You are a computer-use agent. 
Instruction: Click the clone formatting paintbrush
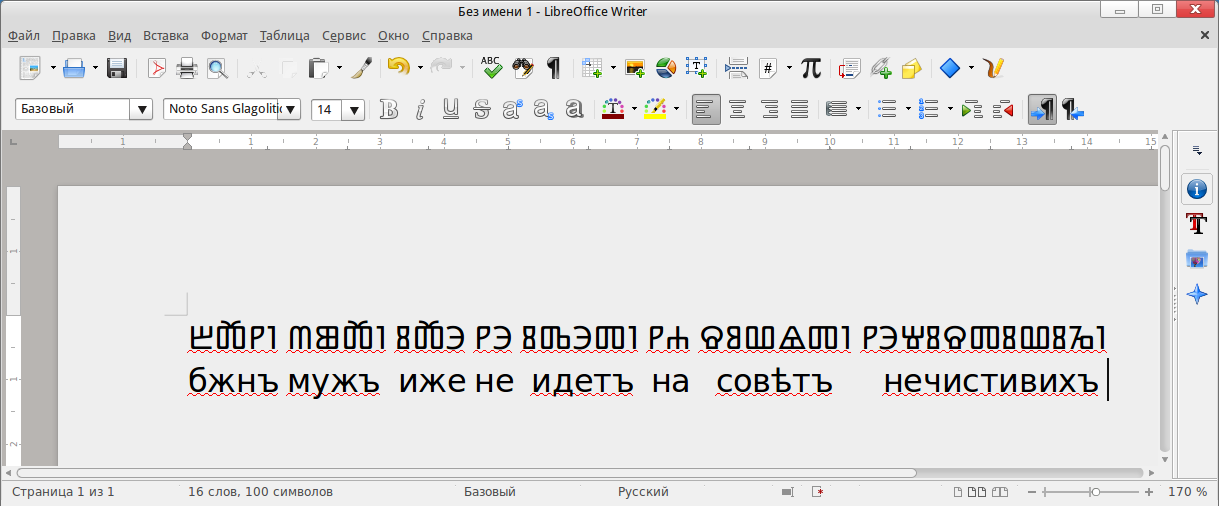362,68
